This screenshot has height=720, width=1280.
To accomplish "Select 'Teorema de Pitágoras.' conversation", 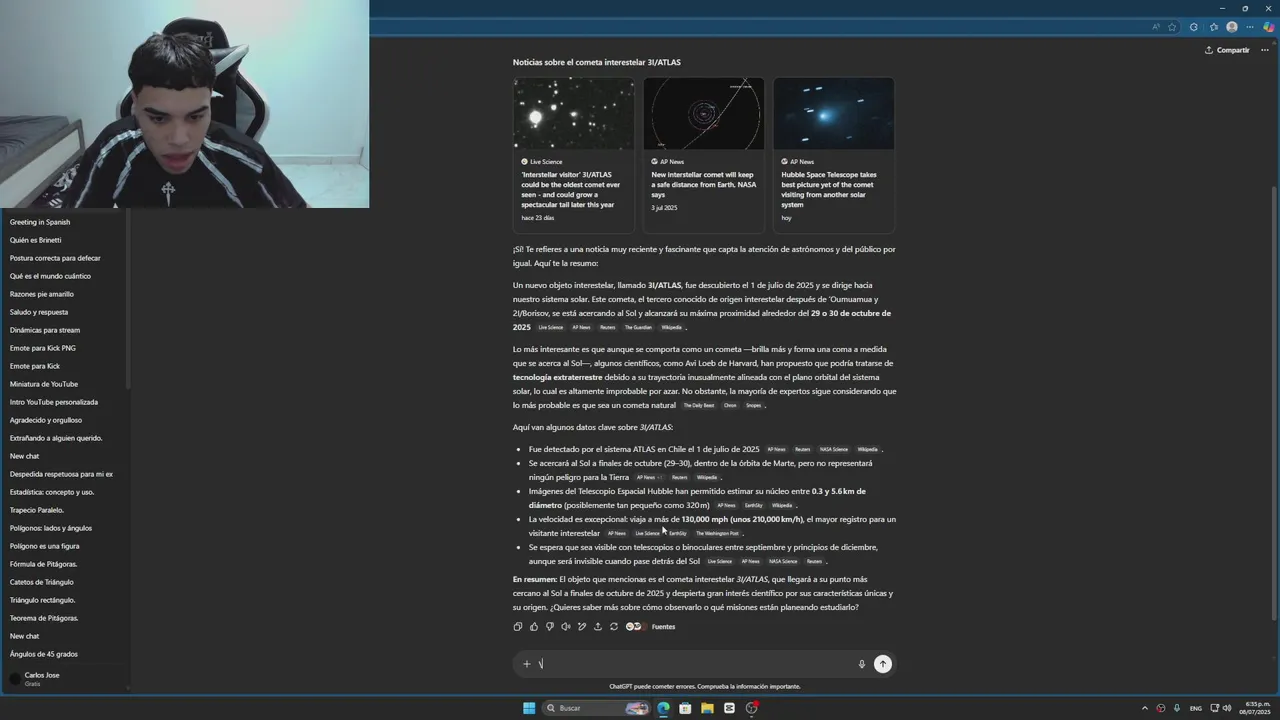I will tap(44, 618).
